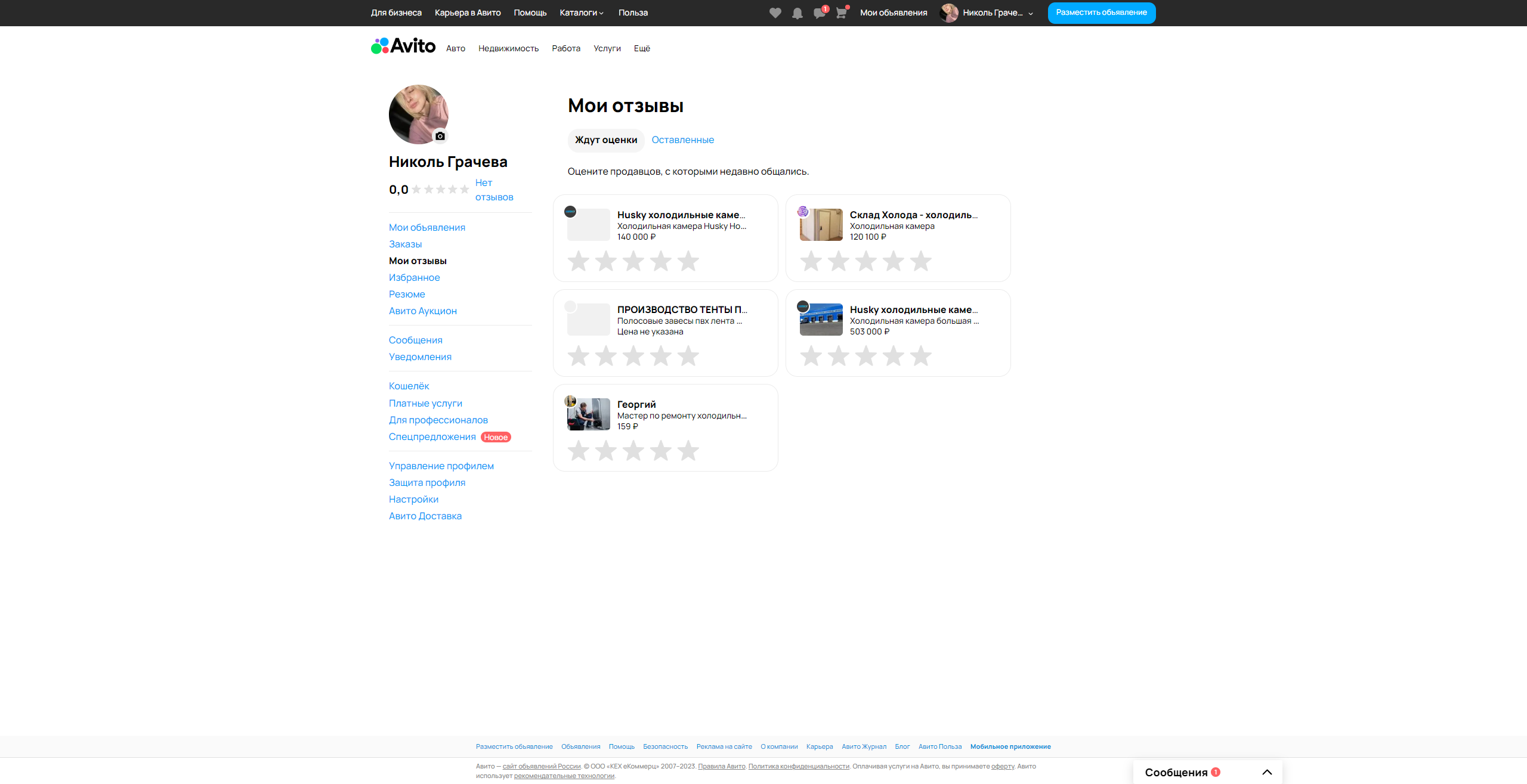The height and width of the screenshot is (784, 1527).
Task: Expand the Николь Граче... account menu
Action: (998, 13)
